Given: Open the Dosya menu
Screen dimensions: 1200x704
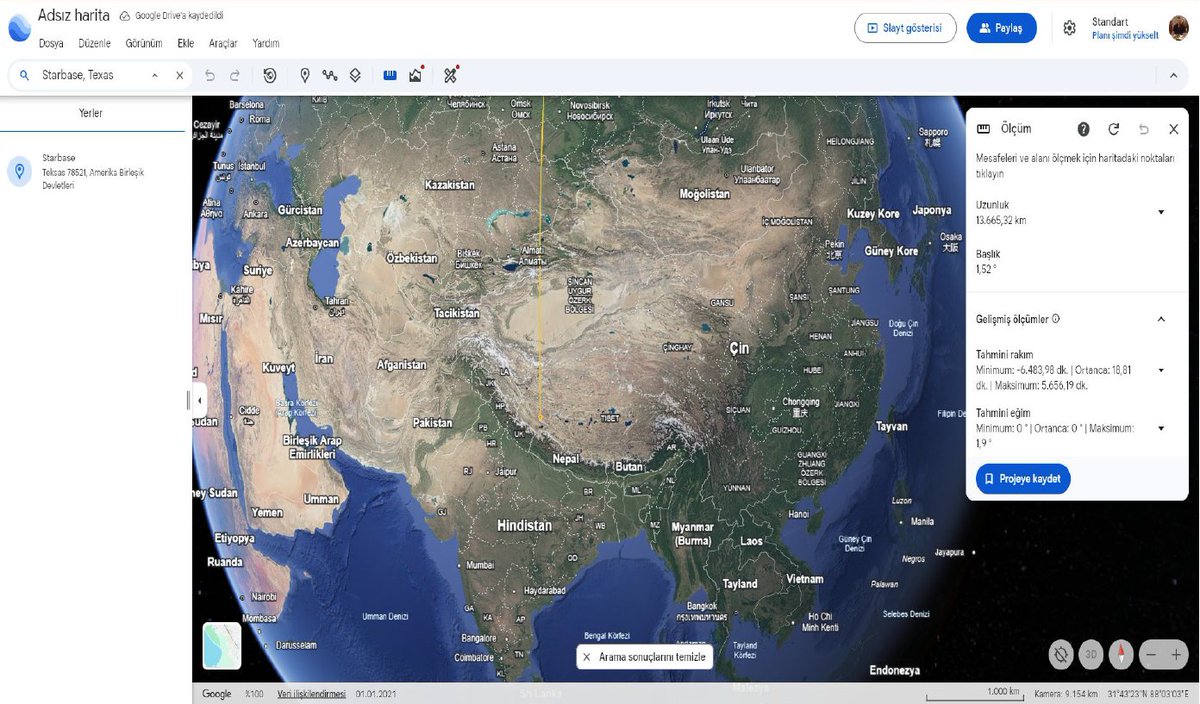Looking at the screenshot, I should tap(51, 44).
